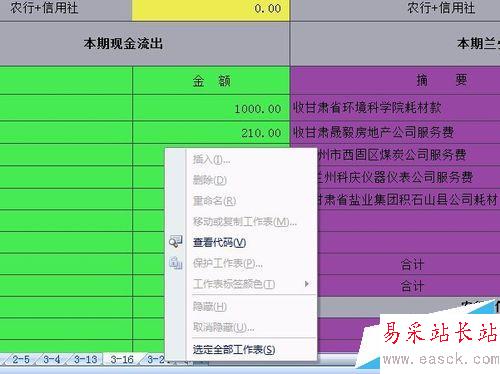Switch to sheet tab 2-5
This screenshot has width=500, height=374.
(21, 360)
